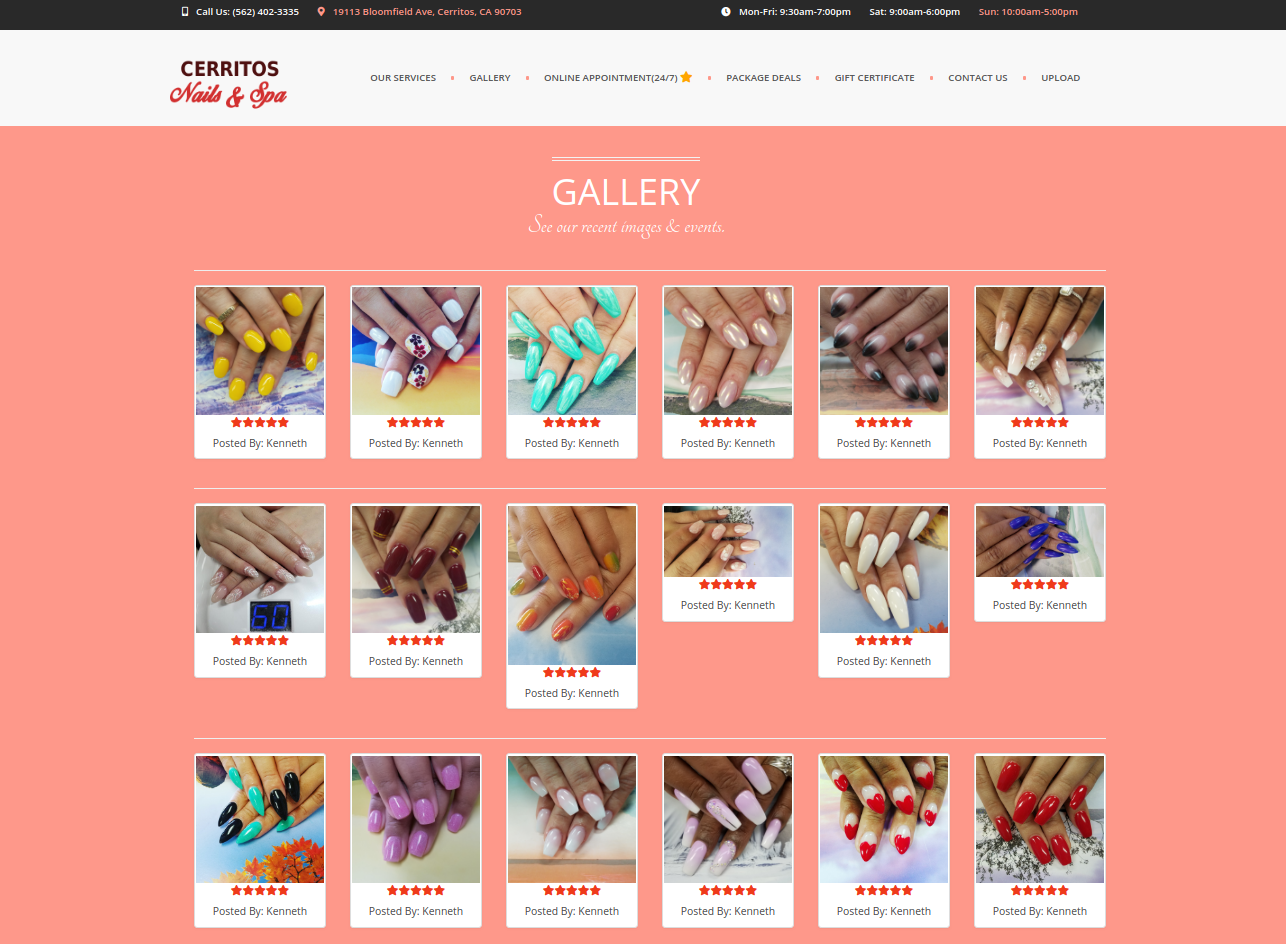Call the phone number (562) 402-3335
The height and width of the screenshot is (944, 1286).
[x=248, y=12]
